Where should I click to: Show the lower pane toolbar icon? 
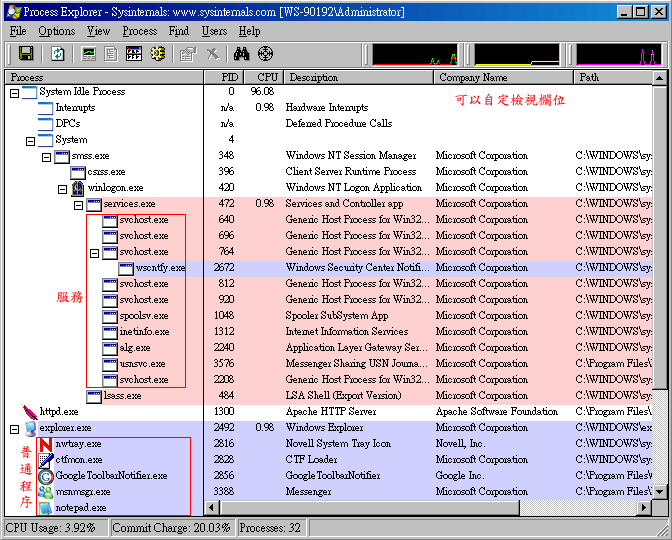tap(134, 54)
